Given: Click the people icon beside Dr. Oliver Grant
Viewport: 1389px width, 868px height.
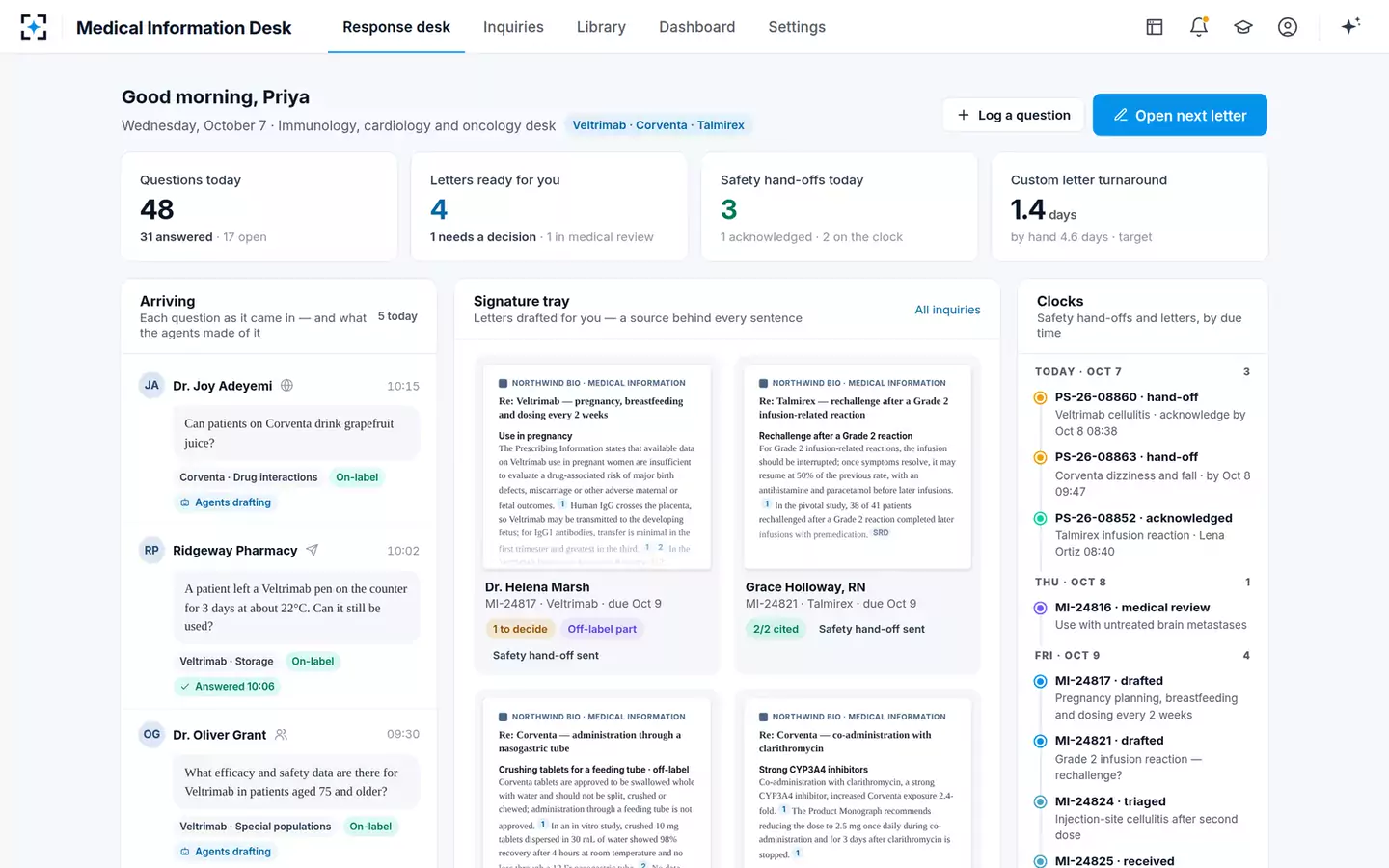Looking at the screenshot, I should pos(281,734).
